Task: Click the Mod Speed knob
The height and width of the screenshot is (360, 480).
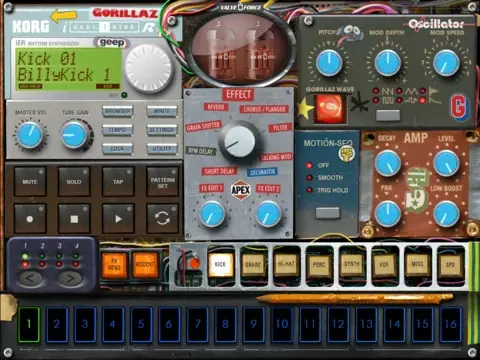Action: pyautogui.click(x=446, y=63)
